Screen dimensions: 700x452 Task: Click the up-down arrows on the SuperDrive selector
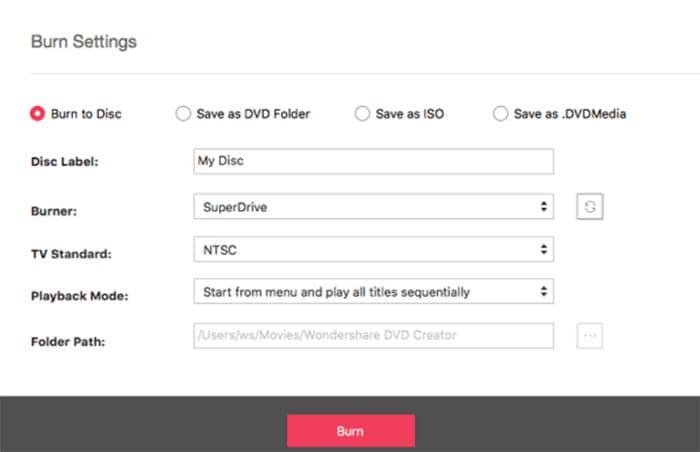click(x=543, y=206)
